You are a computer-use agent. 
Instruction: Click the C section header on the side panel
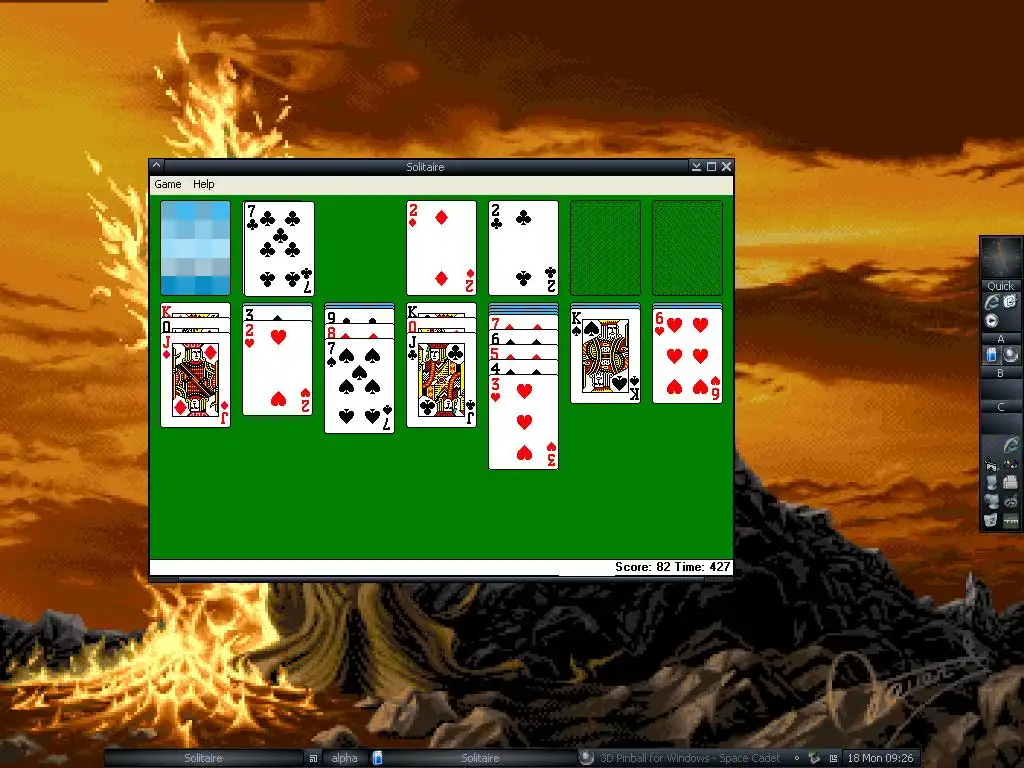pyautogui.click(x=1000, y=407)
